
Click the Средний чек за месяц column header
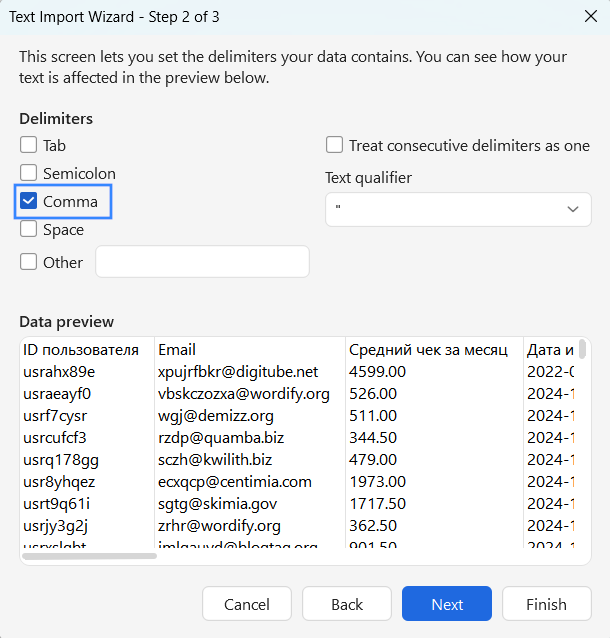pos(430,349)
